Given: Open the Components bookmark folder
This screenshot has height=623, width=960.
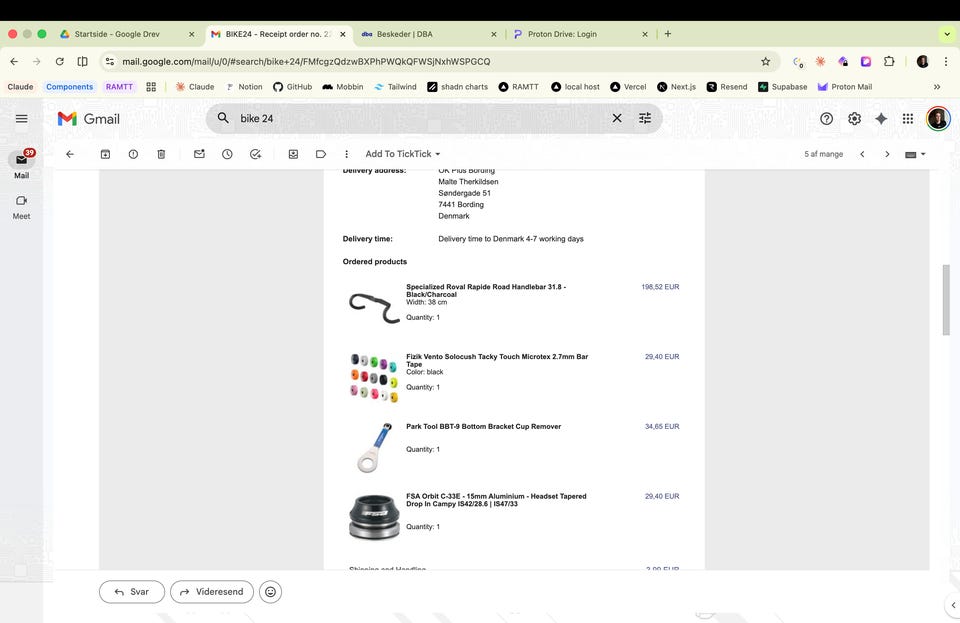Looking at the screenshot, I should coord(70,87).
